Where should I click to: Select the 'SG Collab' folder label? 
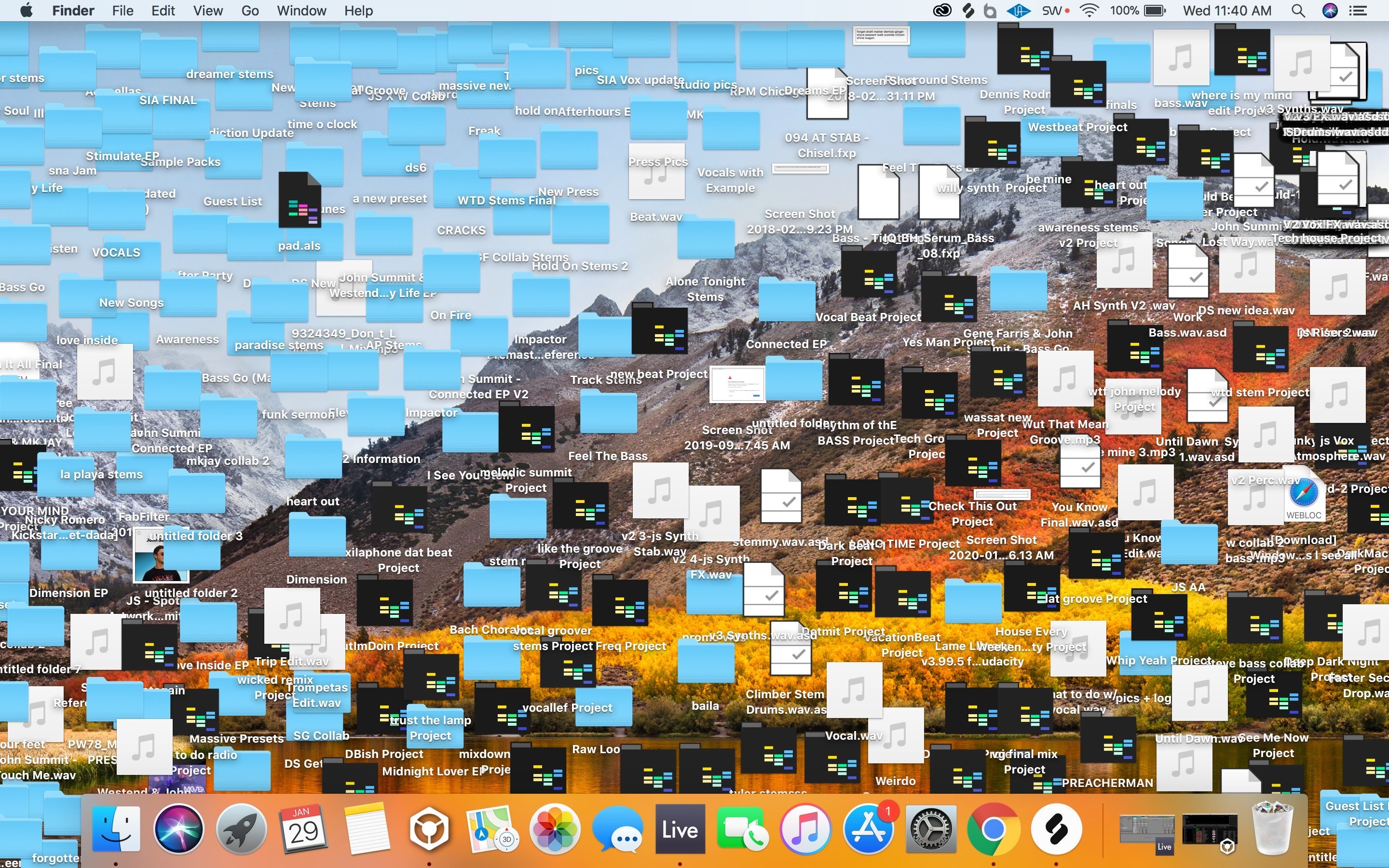tap(321, 735)
